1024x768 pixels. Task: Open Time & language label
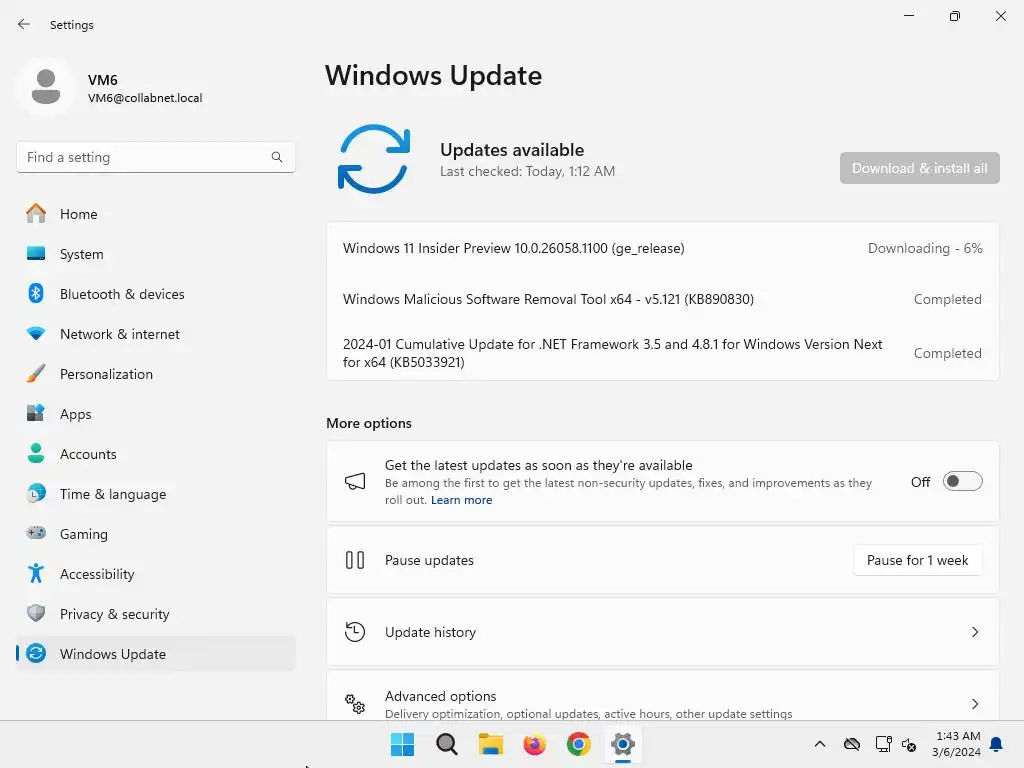point(113,494)
